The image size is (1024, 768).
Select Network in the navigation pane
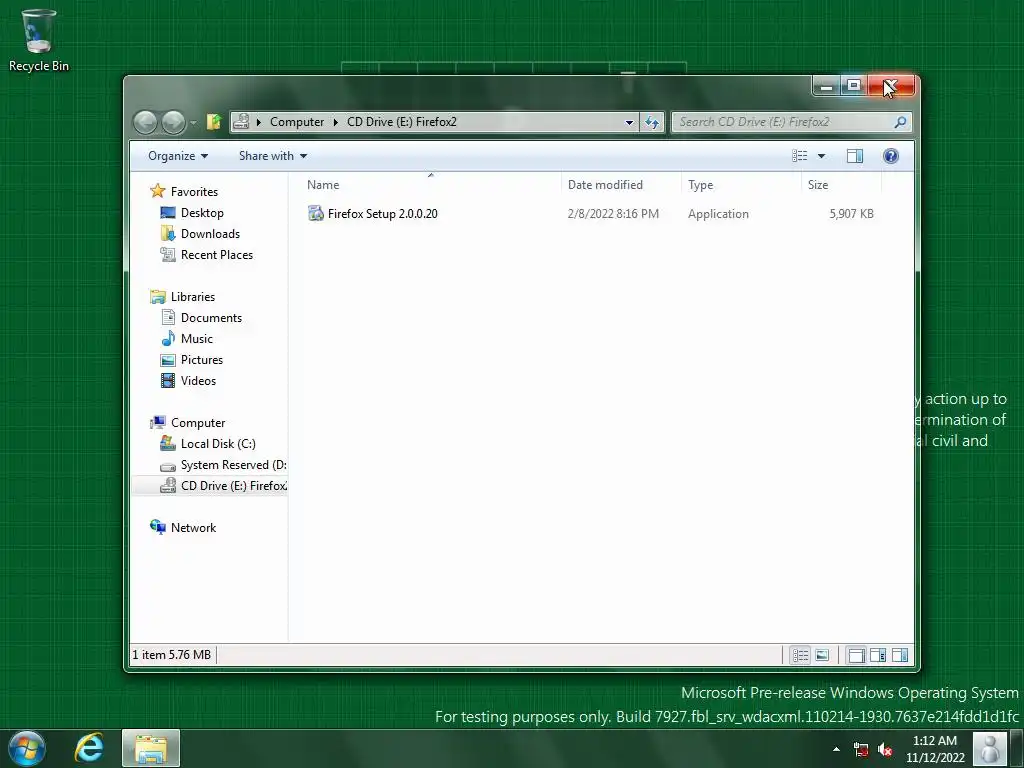pos(193,528)
